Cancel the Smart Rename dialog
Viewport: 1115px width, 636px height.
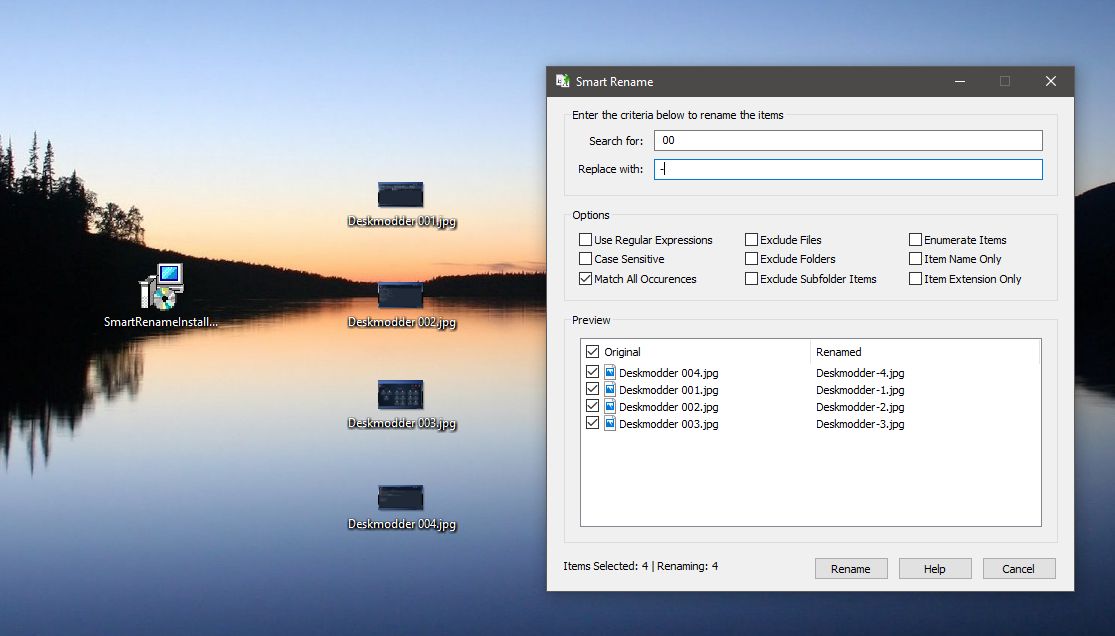click(x=1018, y=568)
